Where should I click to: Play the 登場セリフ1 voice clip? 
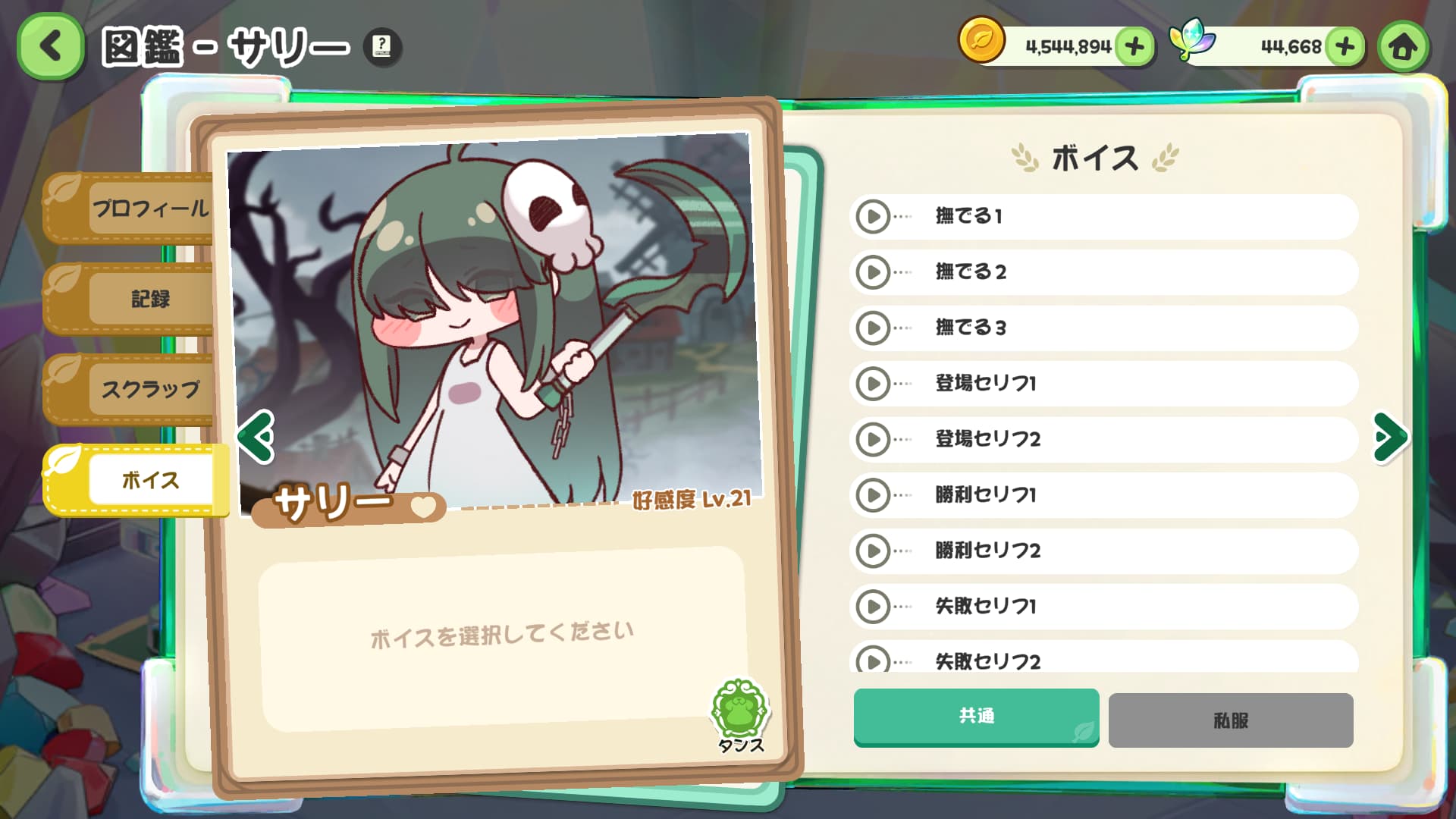pyautogui.click(x=873, y=384)
